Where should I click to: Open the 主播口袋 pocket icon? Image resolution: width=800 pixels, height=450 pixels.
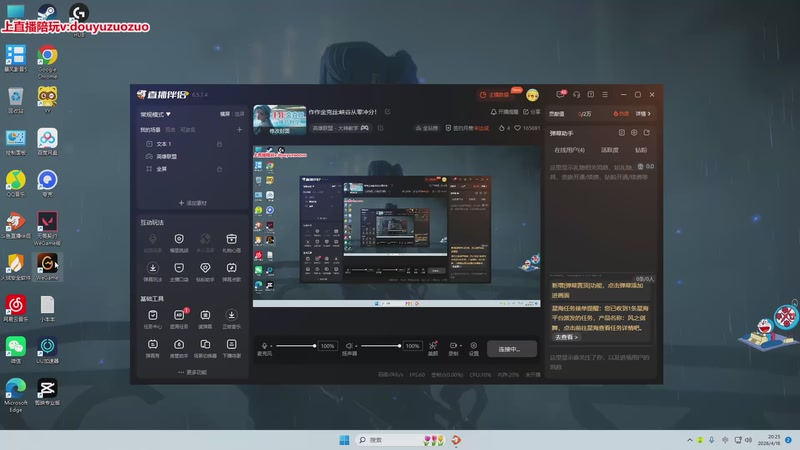[179, 268]
